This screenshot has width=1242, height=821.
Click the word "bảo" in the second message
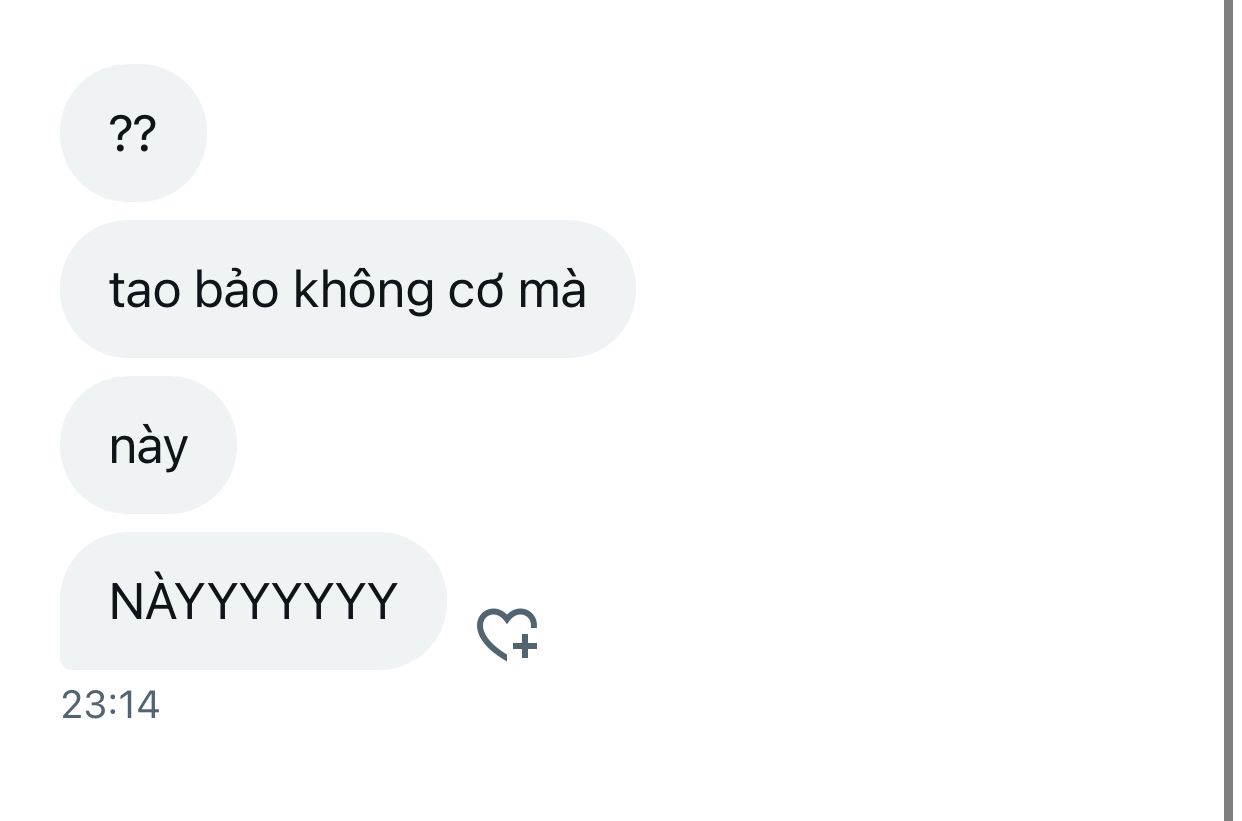[236, 289]
